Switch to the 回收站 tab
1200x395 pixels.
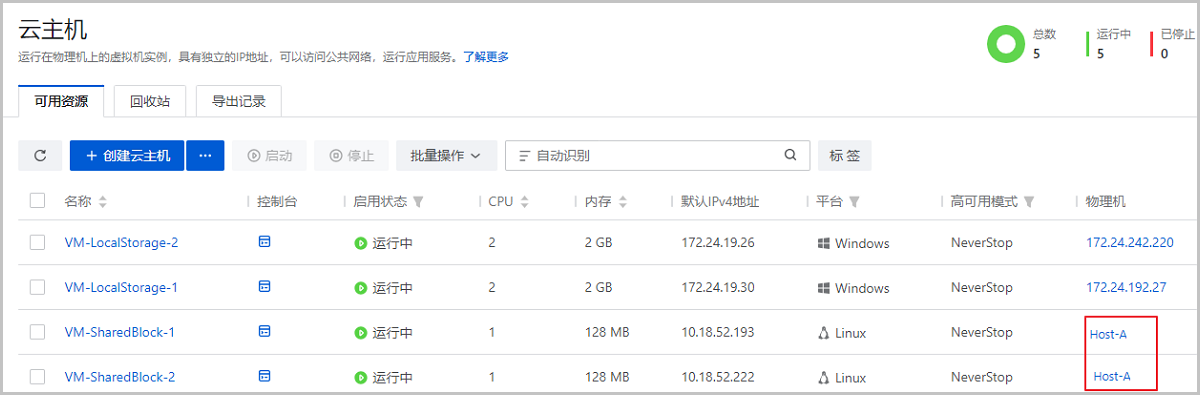[x=149, y=101]
